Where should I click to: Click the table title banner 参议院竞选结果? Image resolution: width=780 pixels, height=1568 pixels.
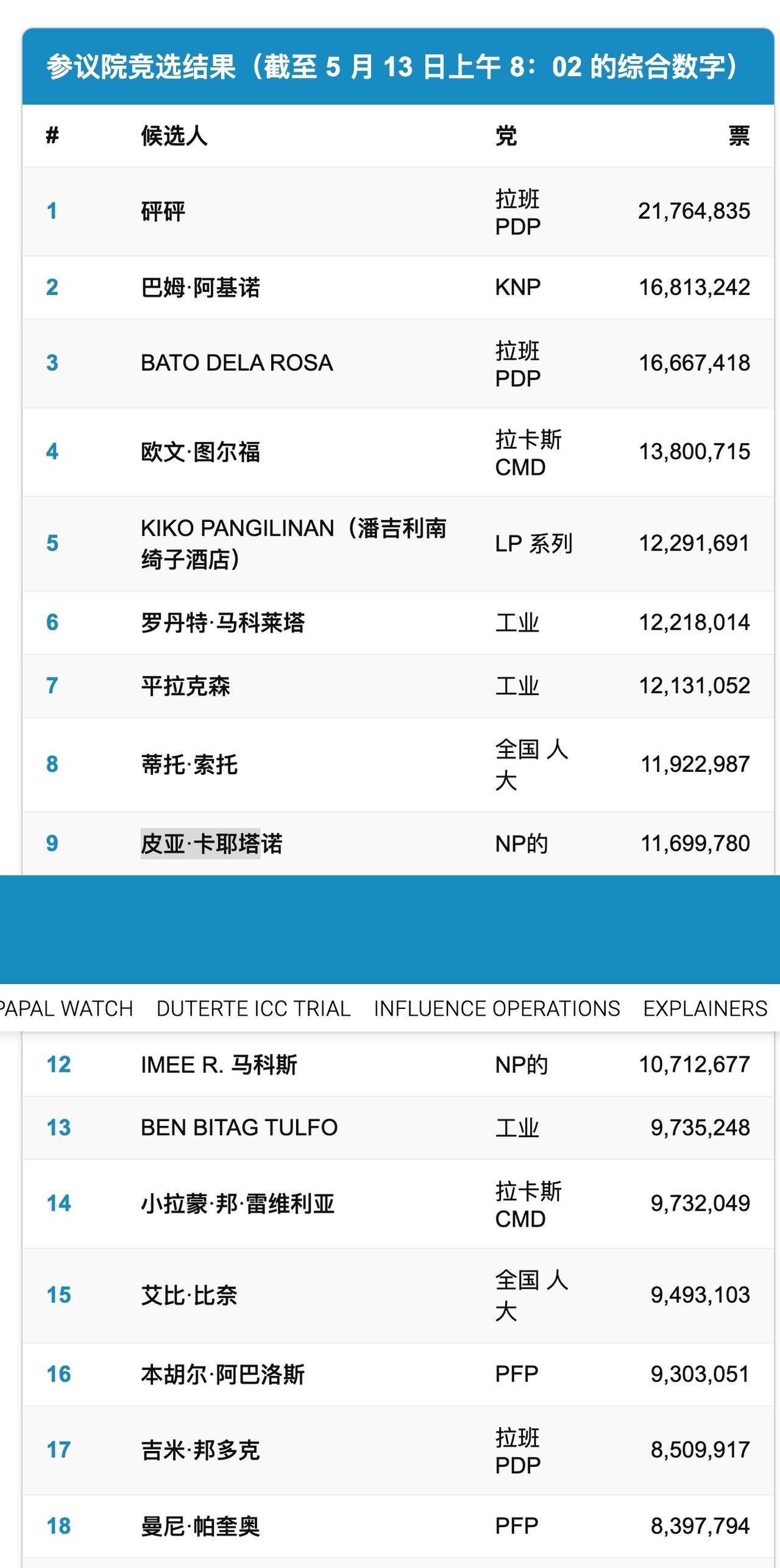coord(398,66)
